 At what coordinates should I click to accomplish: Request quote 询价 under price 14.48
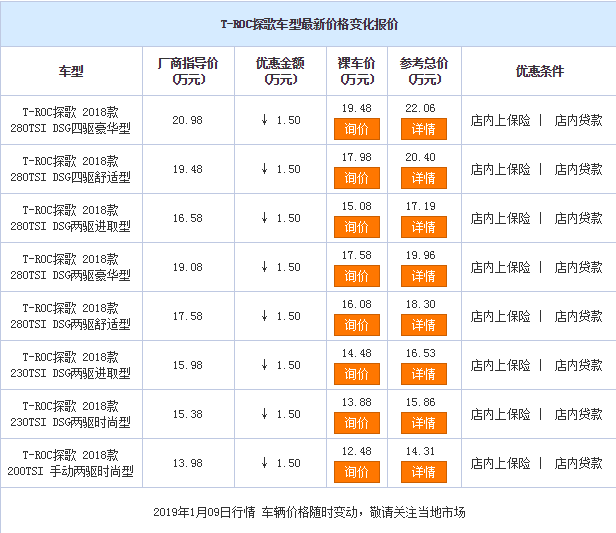357,374
